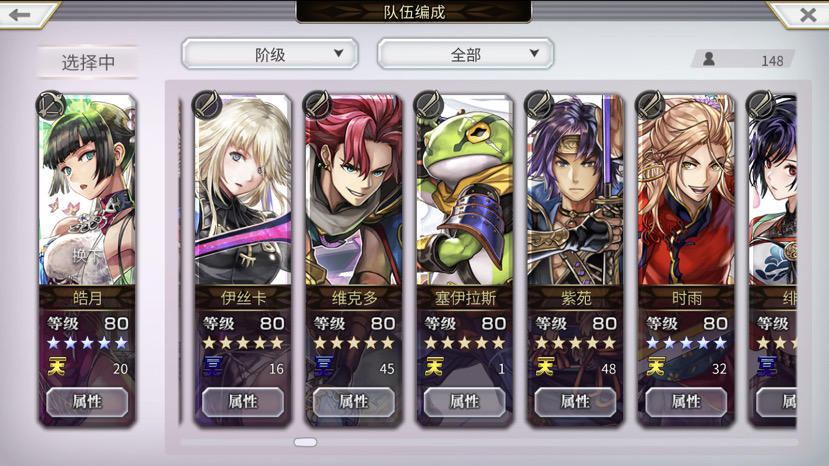Open 属性 for 伊丝卡

243,402
